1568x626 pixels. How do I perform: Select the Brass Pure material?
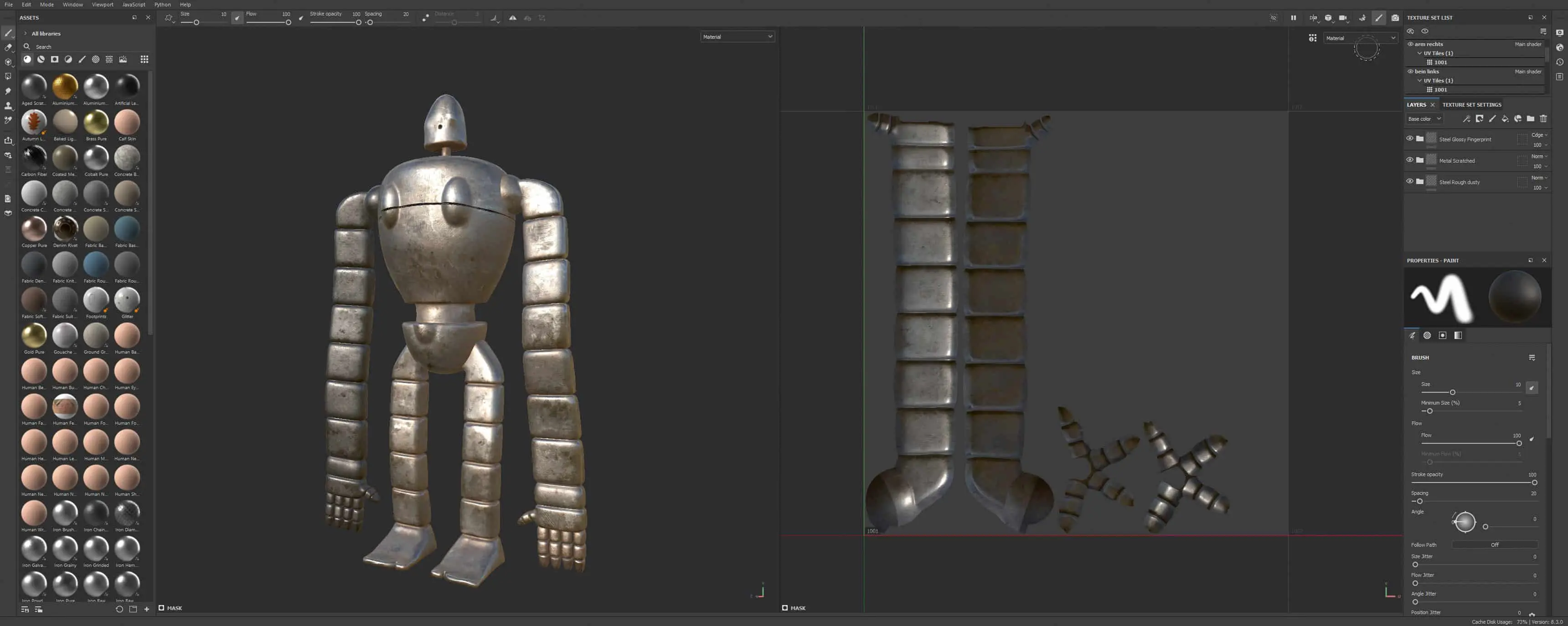tap(96, 123)
